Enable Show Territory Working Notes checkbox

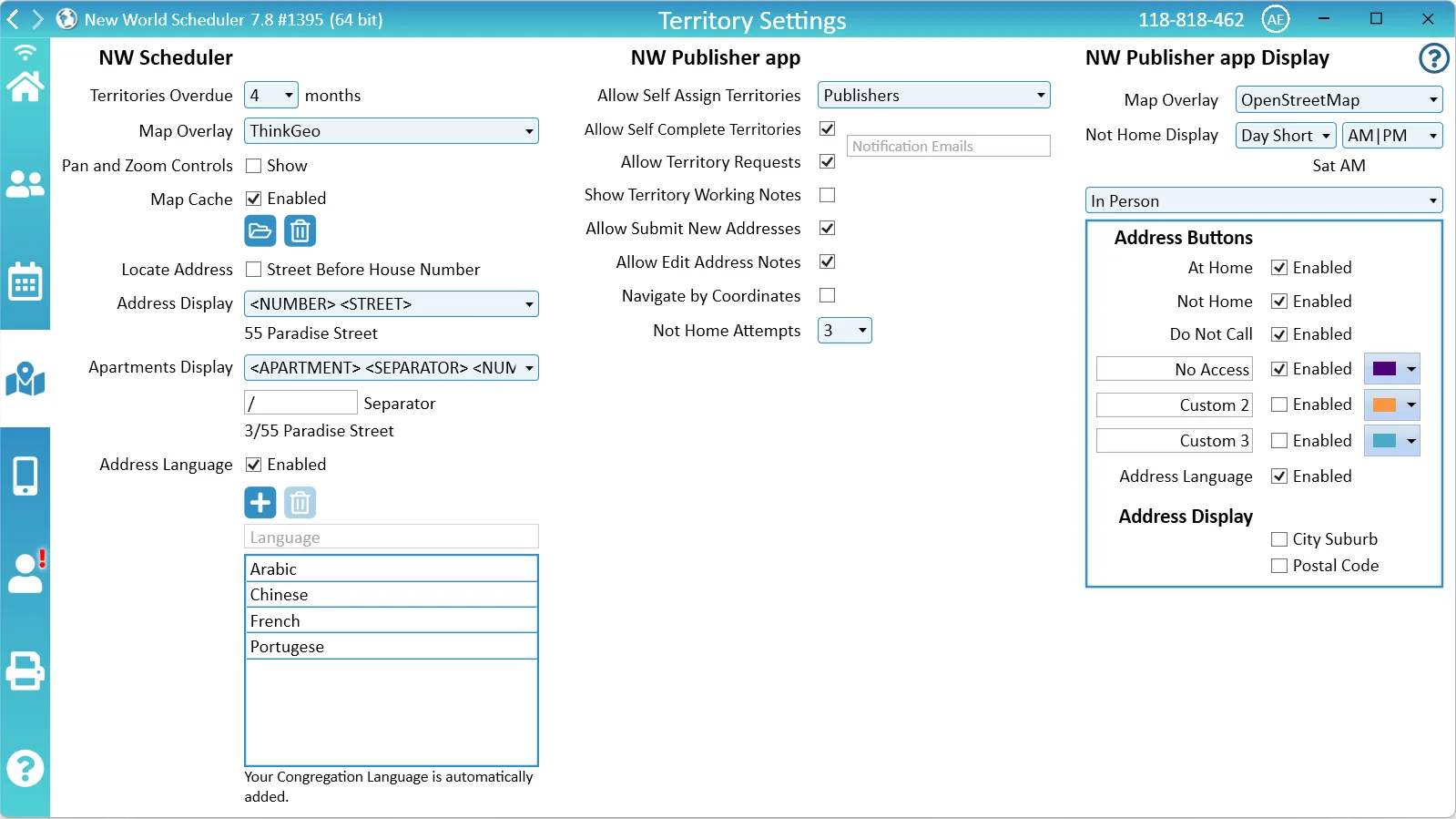(x=827, y=195)
